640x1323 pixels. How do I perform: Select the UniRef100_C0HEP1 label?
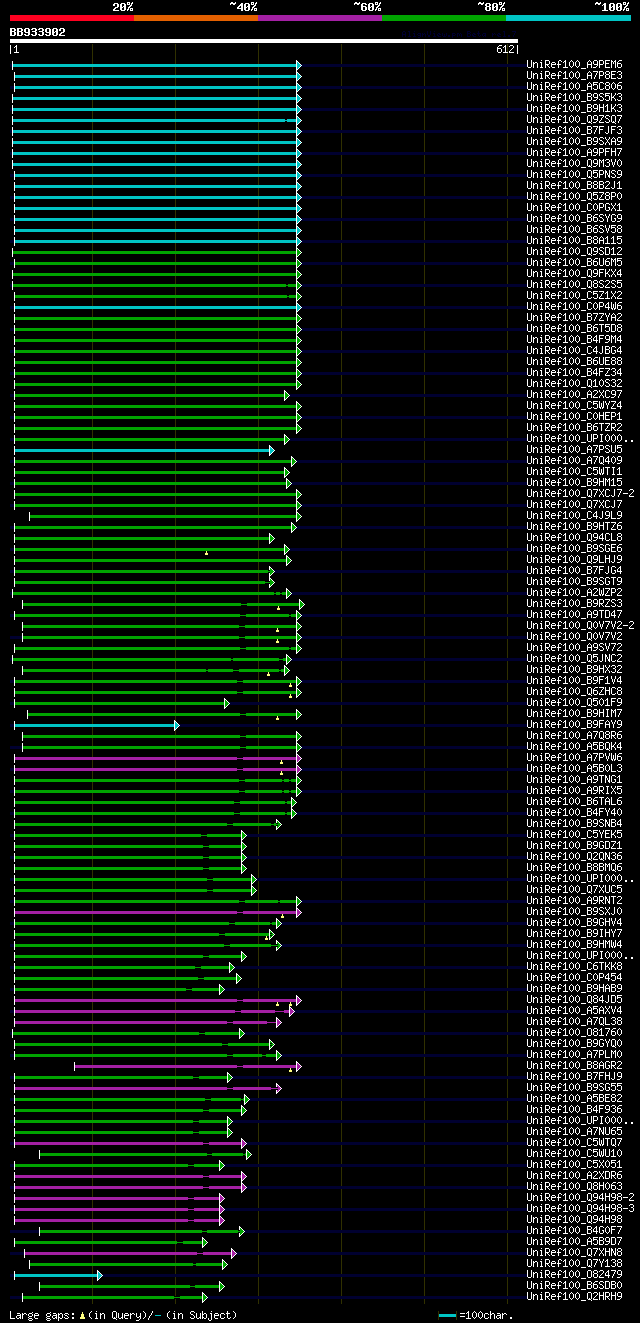tap(574, 416)
